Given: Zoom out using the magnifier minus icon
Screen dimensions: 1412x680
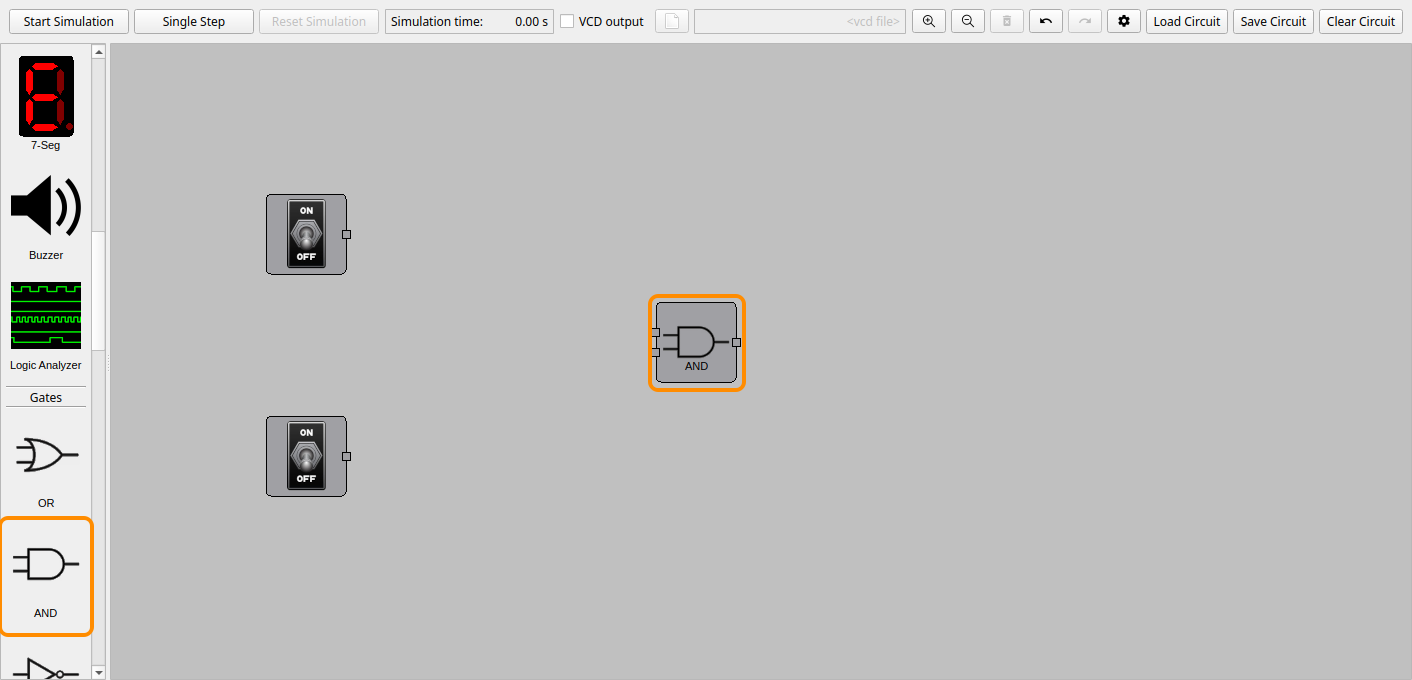Looking at the screenshot, I should tap(968, 21).
